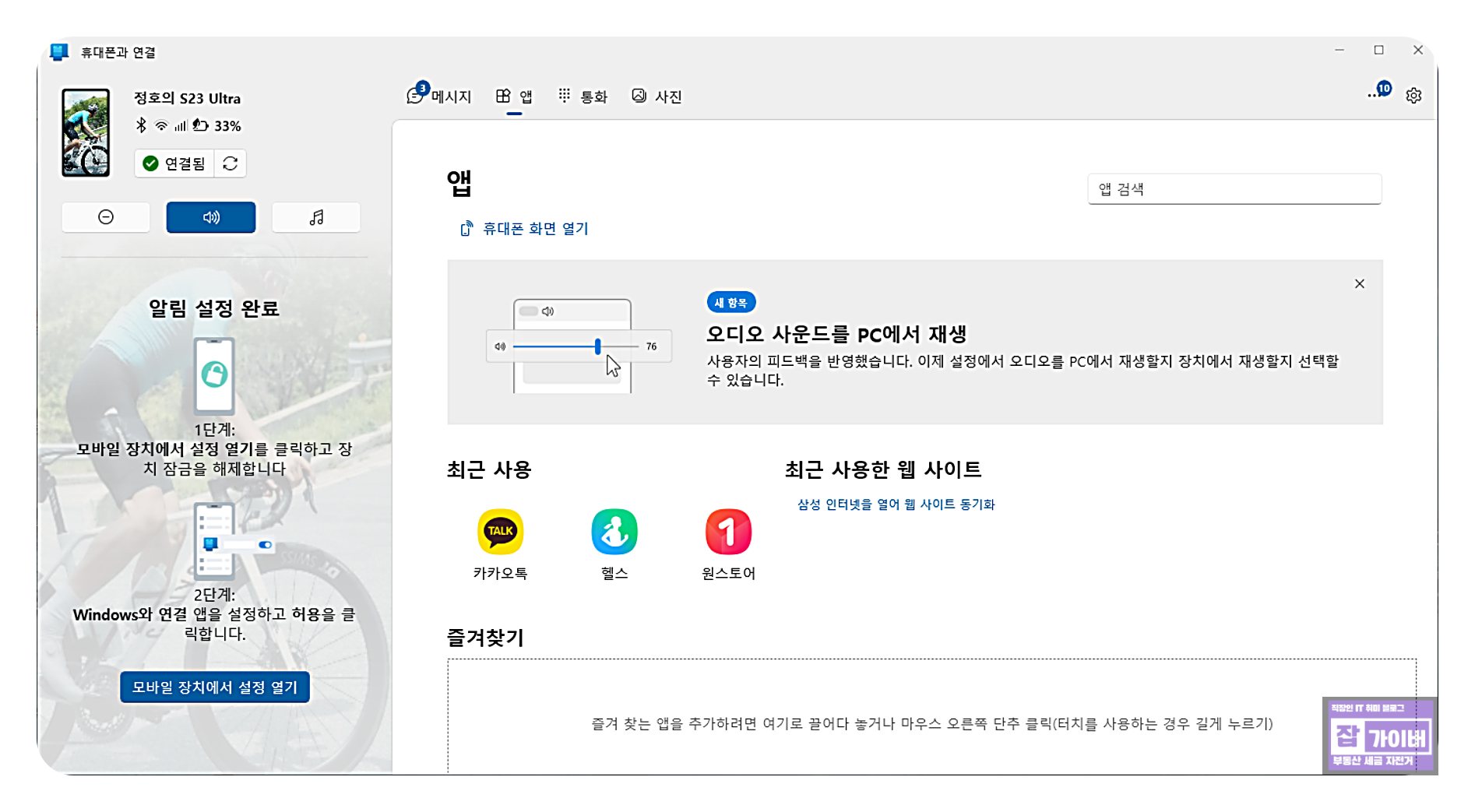This screenshot has width=1475, height=812.
Task: Dismiss the audio playback announcement banner
Action: (1360, 283)
